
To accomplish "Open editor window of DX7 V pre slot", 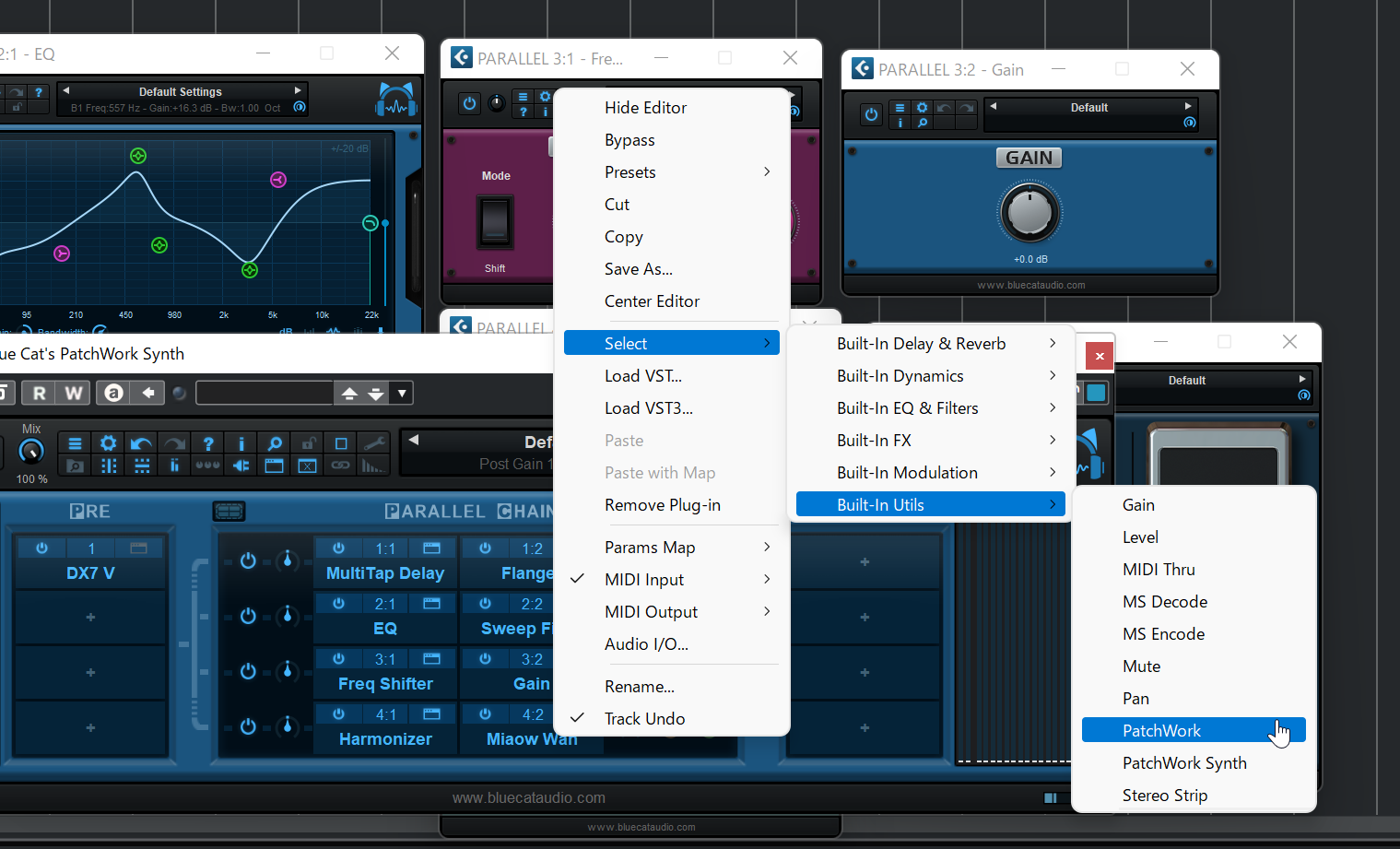I will coord(138,548).
